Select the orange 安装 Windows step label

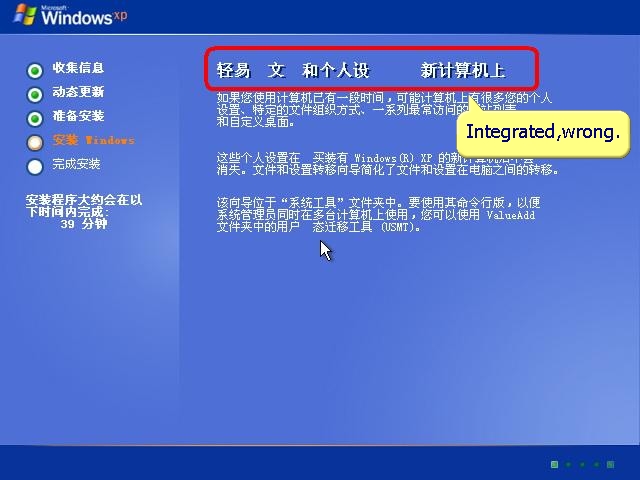coord(93,140)
